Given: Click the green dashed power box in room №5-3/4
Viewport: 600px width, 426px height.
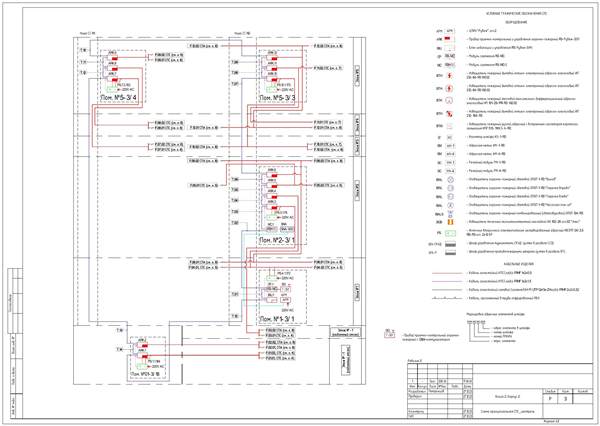Looking at the screenshot, I should click(112, 89).
